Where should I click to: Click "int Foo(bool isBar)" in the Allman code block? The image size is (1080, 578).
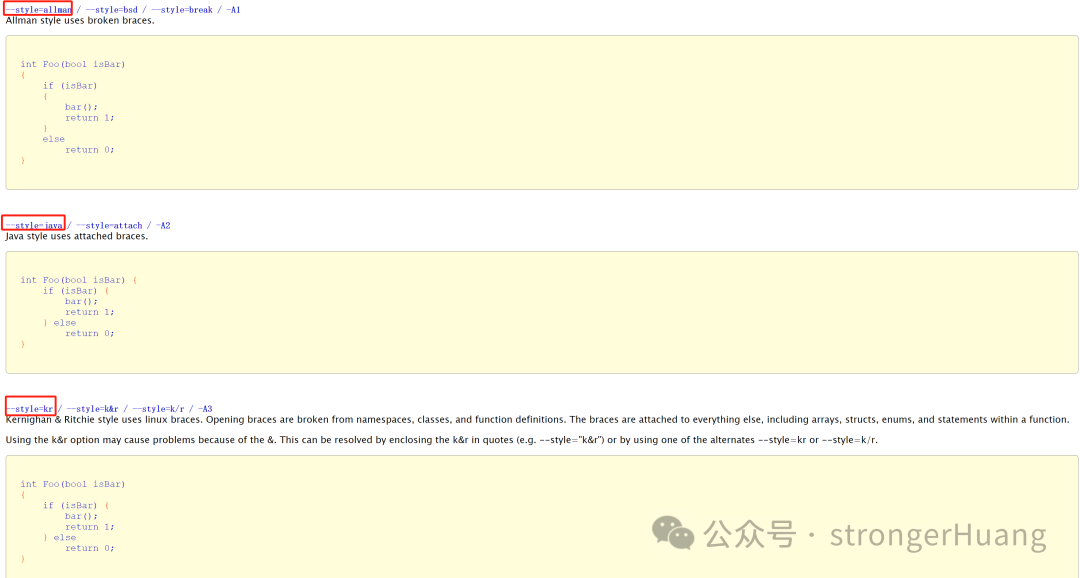(72, 64)
